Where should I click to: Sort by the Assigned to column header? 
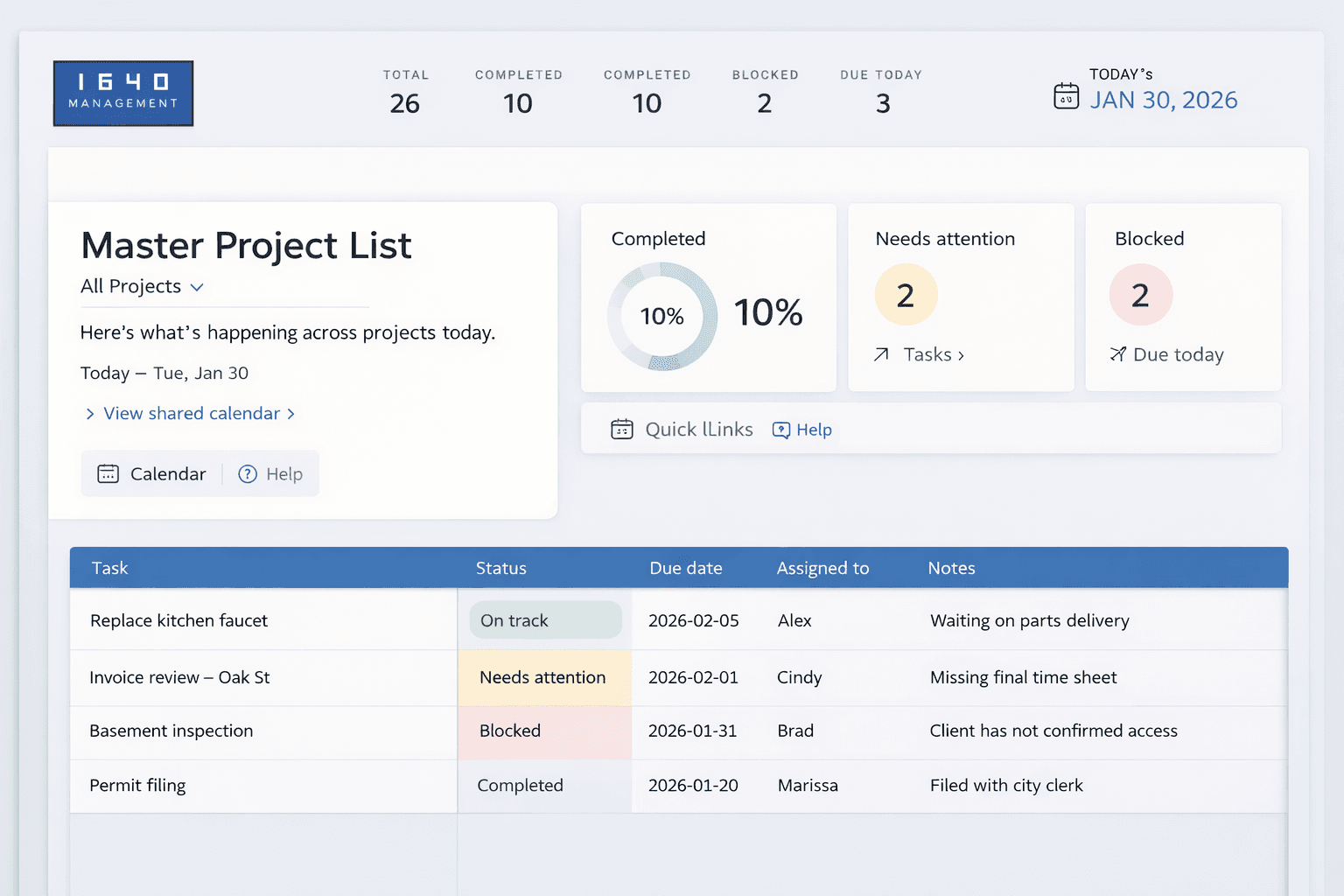[x=822, y=568]
